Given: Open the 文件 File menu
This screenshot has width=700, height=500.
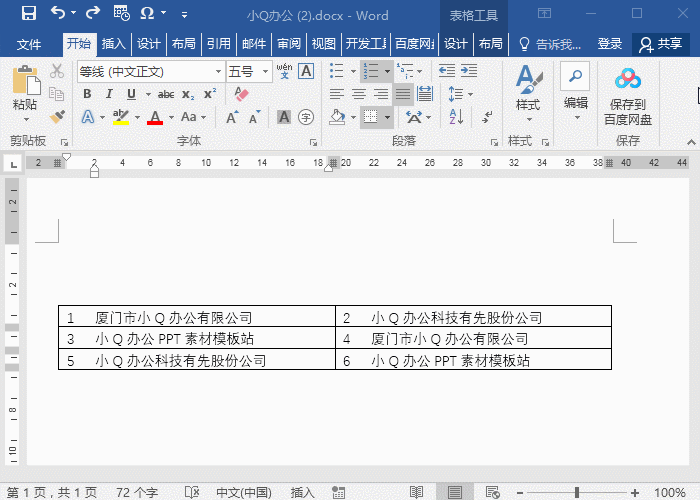Looking at the screenshot, I should coord(29,44).
